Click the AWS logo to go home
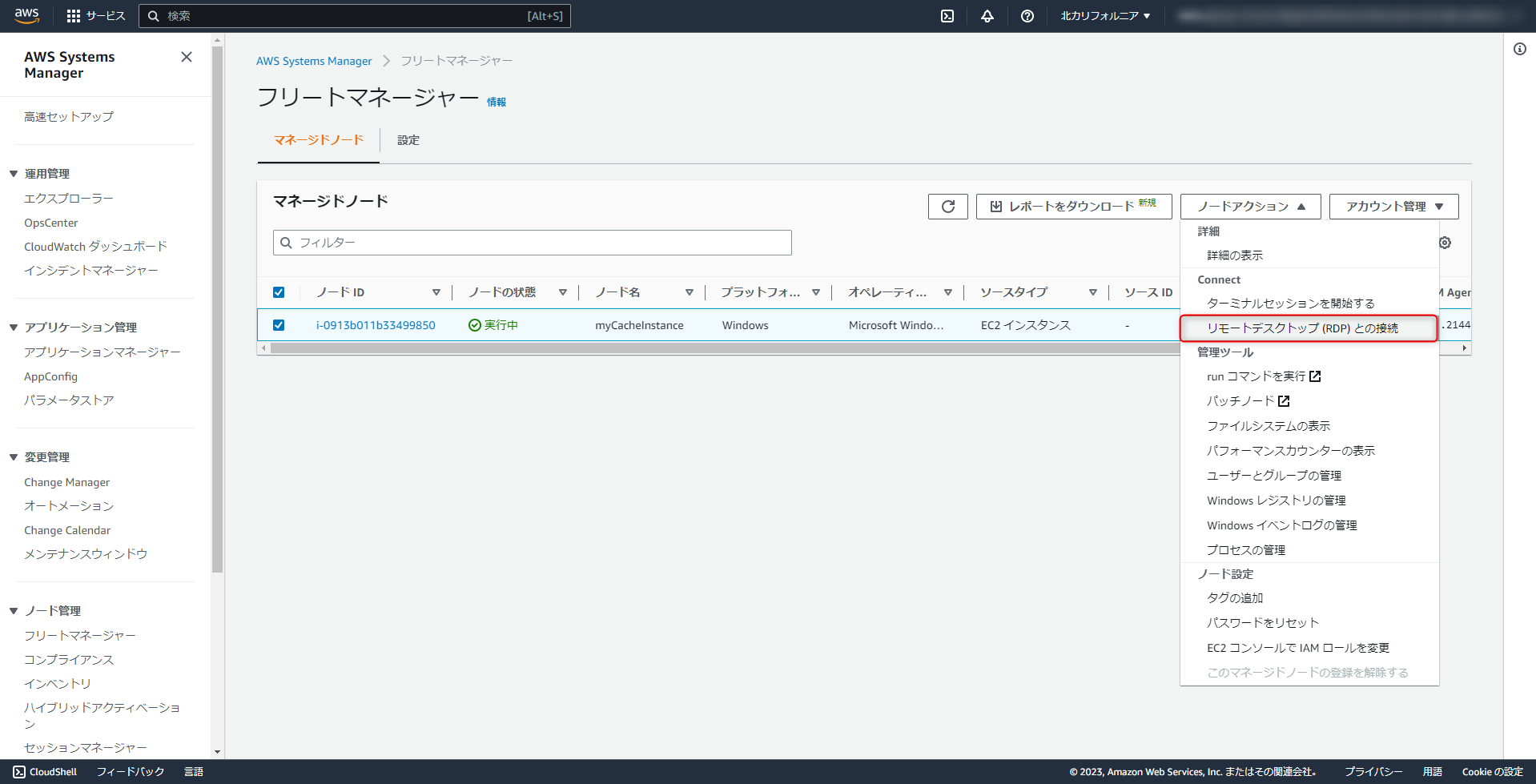 (x=26, y=15)
